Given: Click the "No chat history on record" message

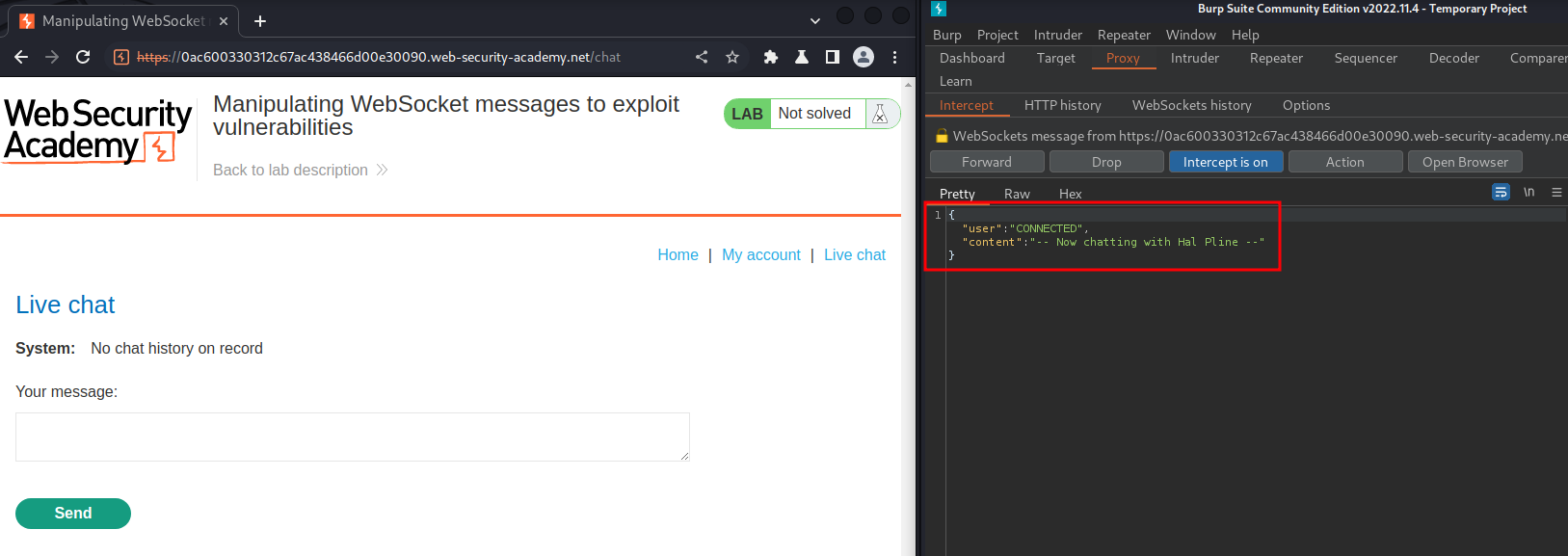Looking at the screenshot, I should [176, 348].
